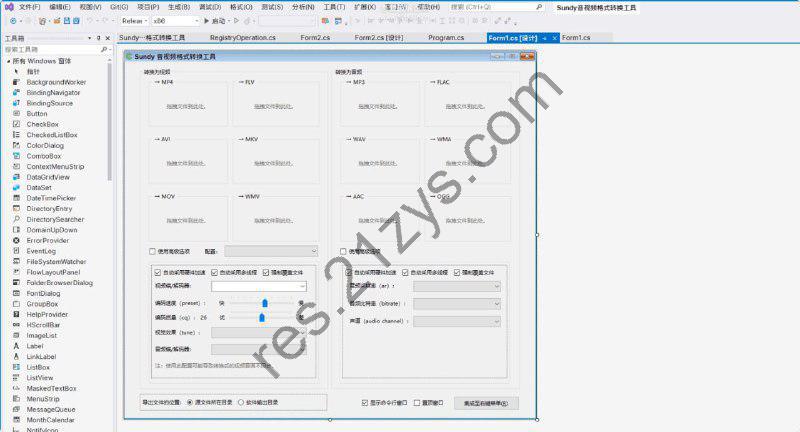The height and width of the screenshot is (432, 800).
Task: Open the 文件(F) menu
Action: (x=29, y=7)
